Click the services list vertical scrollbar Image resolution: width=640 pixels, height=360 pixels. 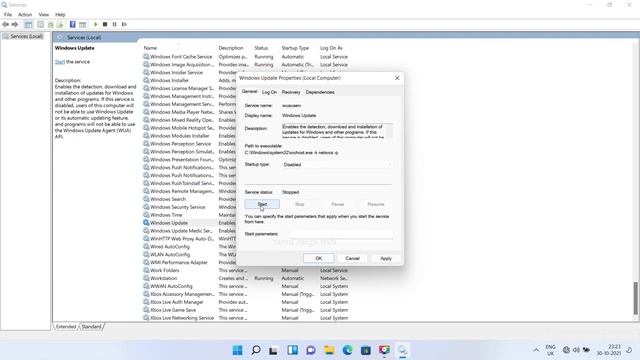click(636, 298)
